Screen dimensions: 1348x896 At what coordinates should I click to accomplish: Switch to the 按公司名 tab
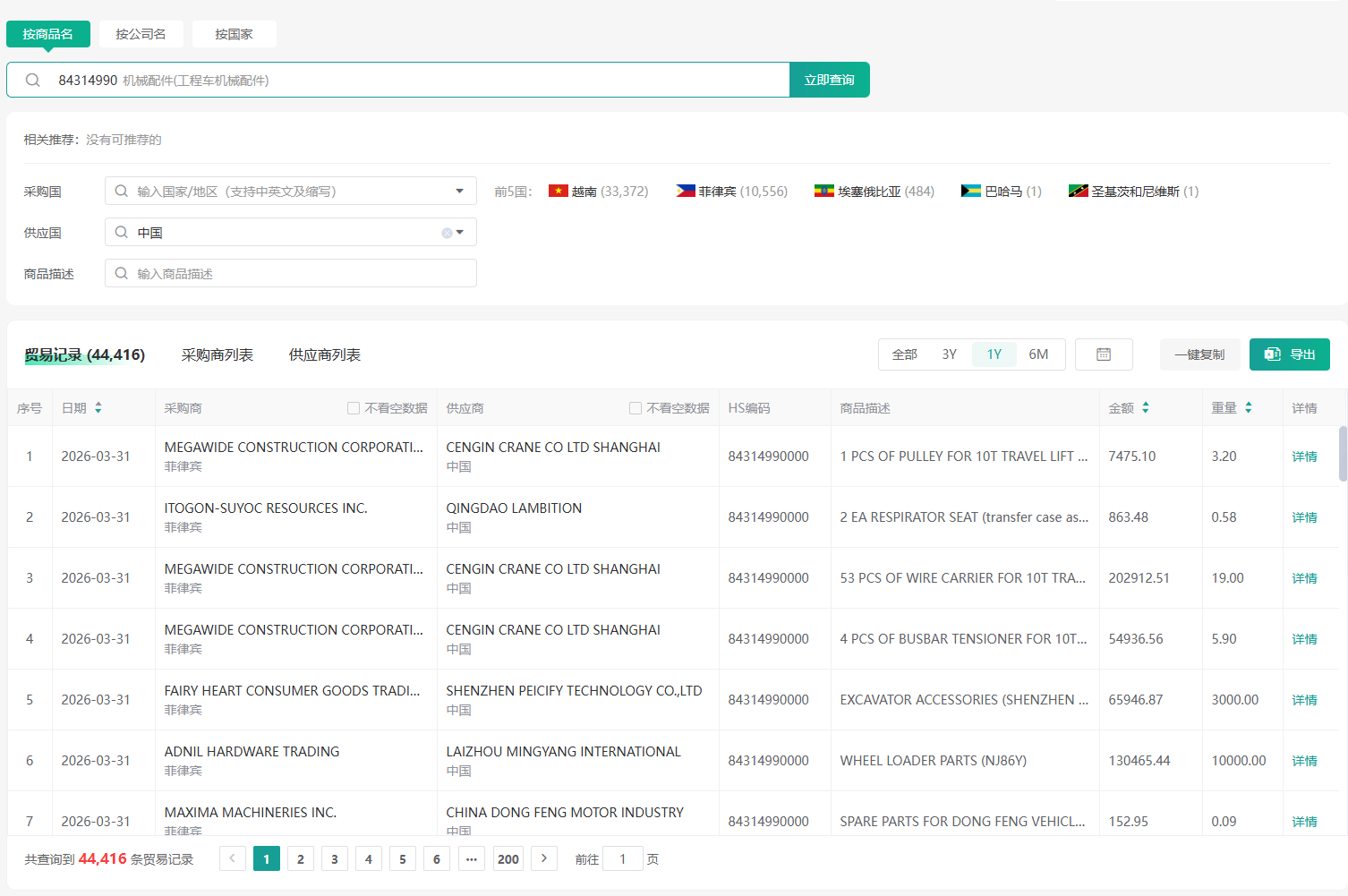point(141,34)
